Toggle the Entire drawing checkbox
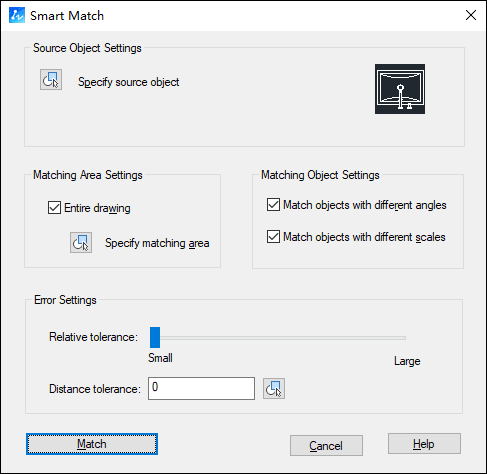 coord(54,207)
